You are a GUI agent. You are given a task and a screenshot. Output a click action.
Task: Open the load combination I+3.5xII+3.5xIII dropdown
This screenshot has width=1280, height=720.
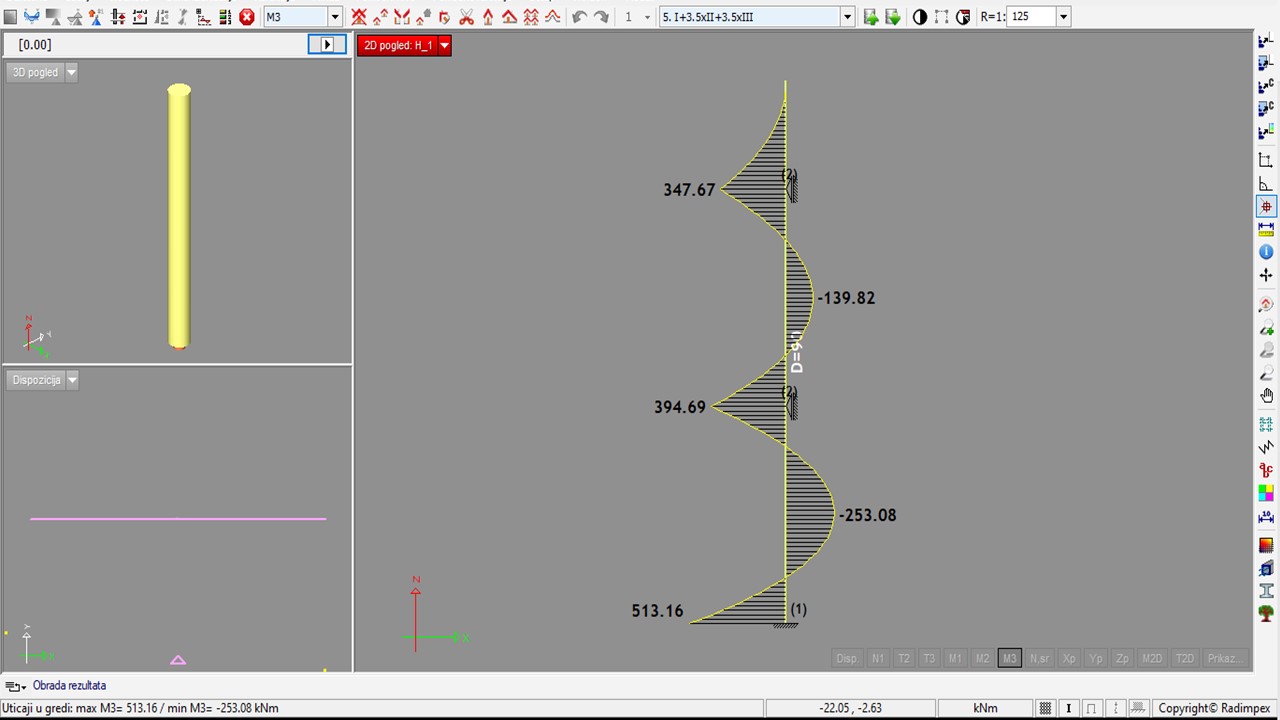[x=847, y=17]
